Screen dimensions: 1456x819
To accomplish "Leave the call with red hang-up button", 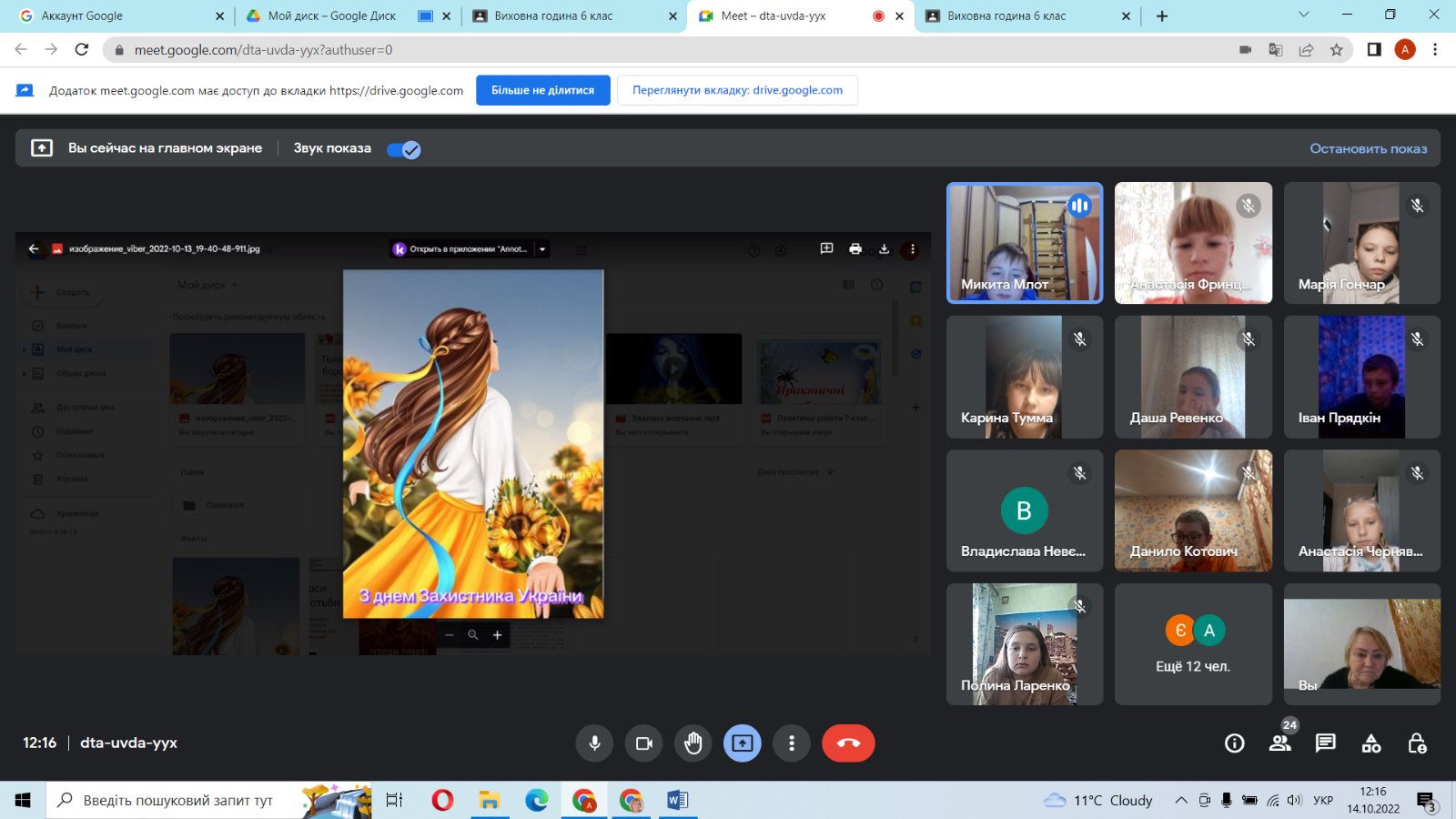I will point(848,743).
